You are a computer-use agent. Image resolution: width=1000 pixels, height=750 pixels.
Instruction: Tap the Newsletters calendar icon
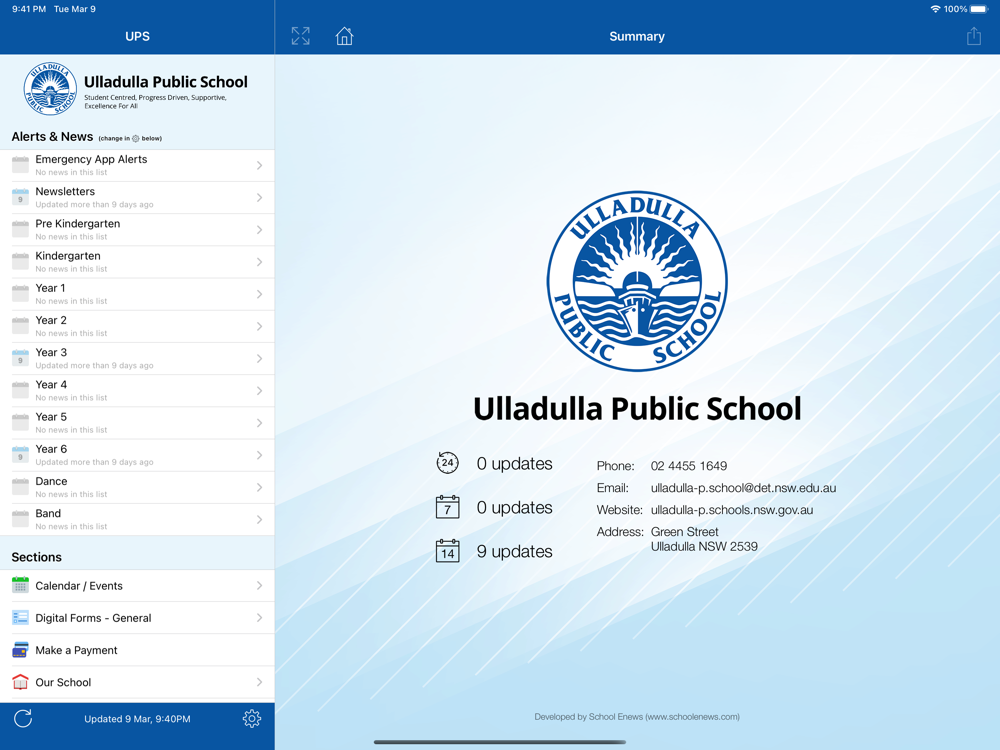tap(20, 197)
